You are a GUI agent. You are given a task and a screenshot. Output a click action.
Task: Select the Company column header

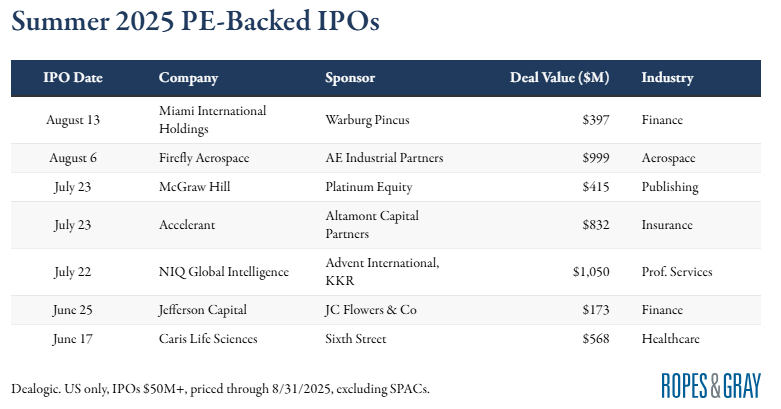click(188, 78)
